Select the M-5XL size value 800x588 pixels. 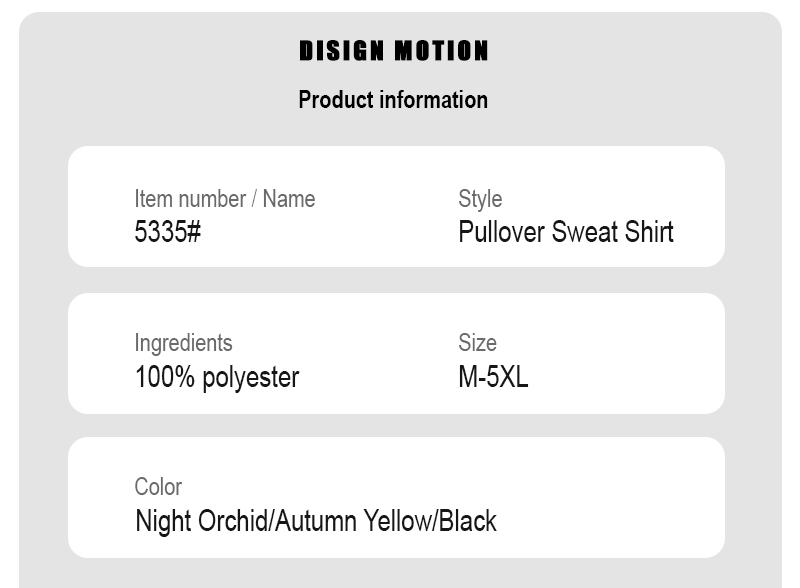(x=493, y=377)
